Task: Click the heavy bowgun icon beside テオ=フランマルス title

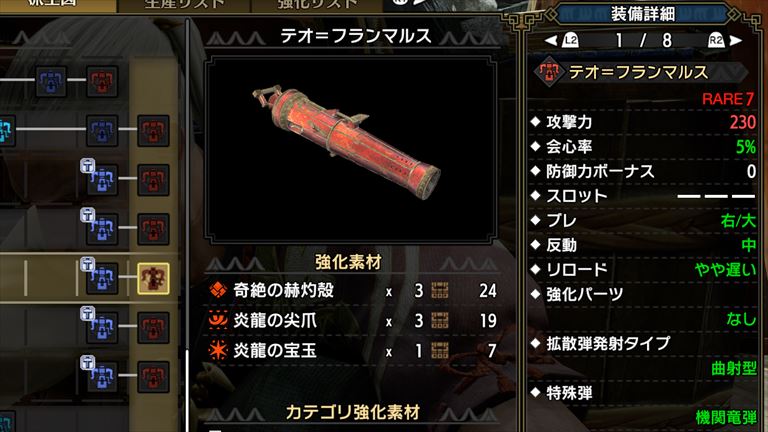Action: click(550, 72)
